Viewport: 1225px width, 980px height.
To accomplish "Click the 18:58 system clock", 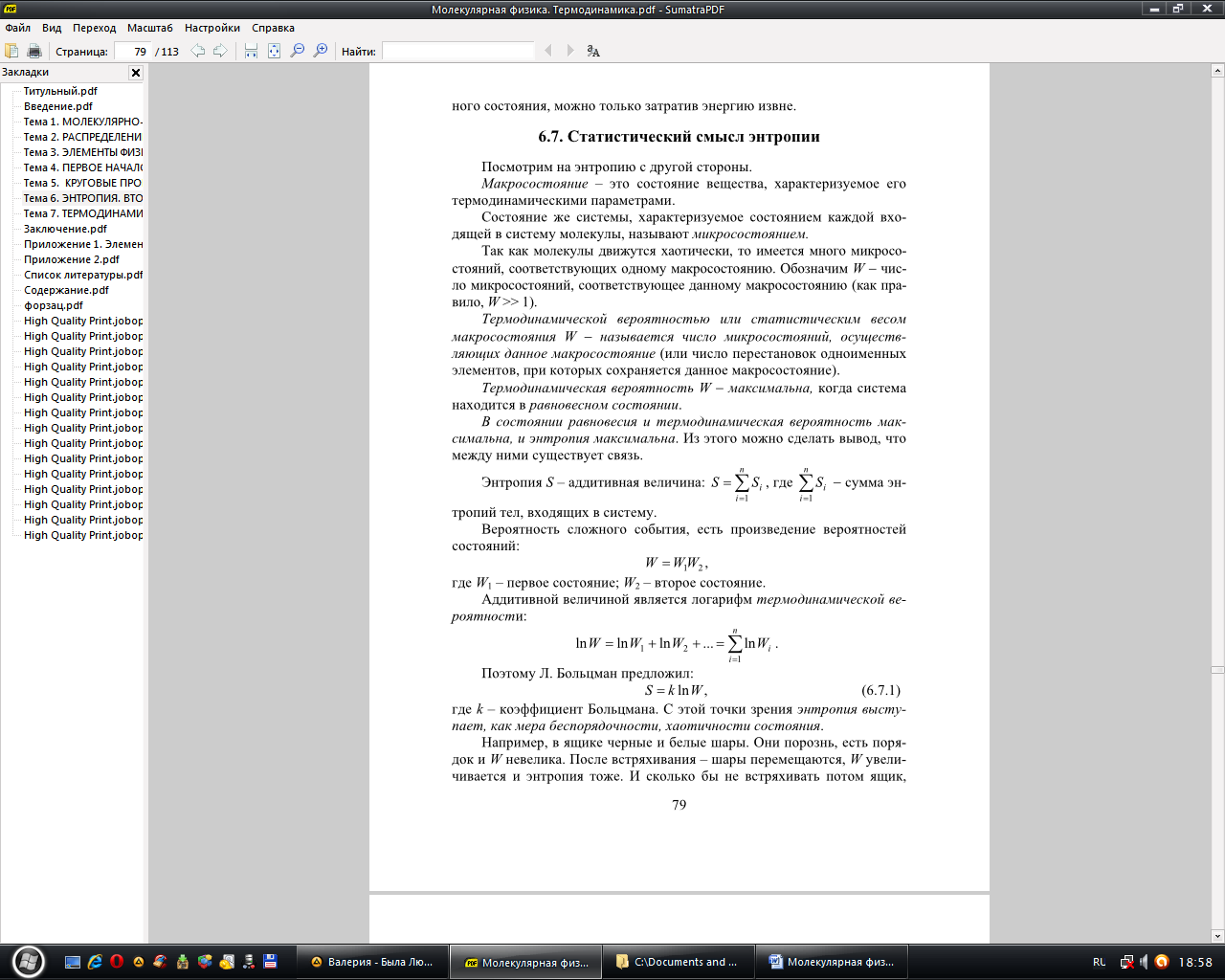I will [1195, 962].
